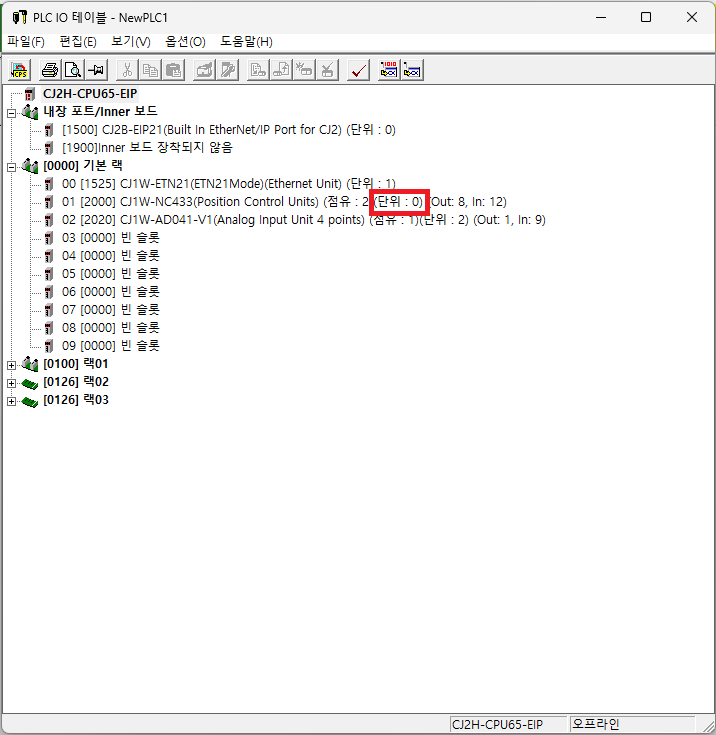Click the rack icon of [0100] 랙01
716x735 pixels.
[30, 364]
